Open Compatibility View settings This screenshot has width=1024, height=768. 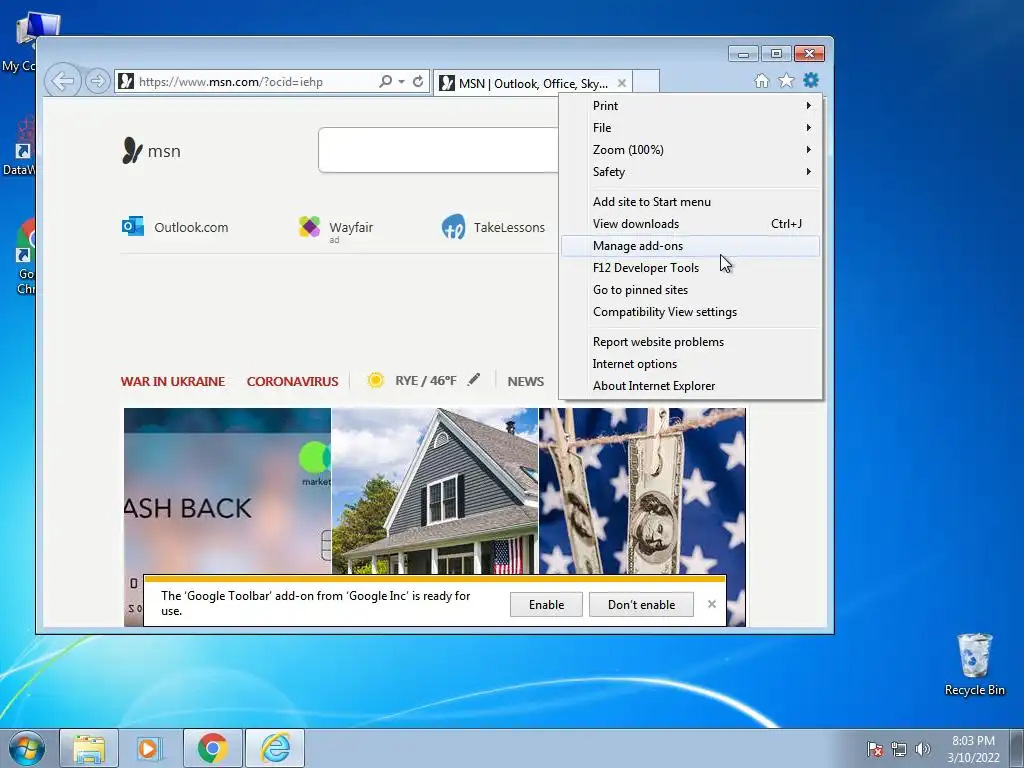[690, 312]
